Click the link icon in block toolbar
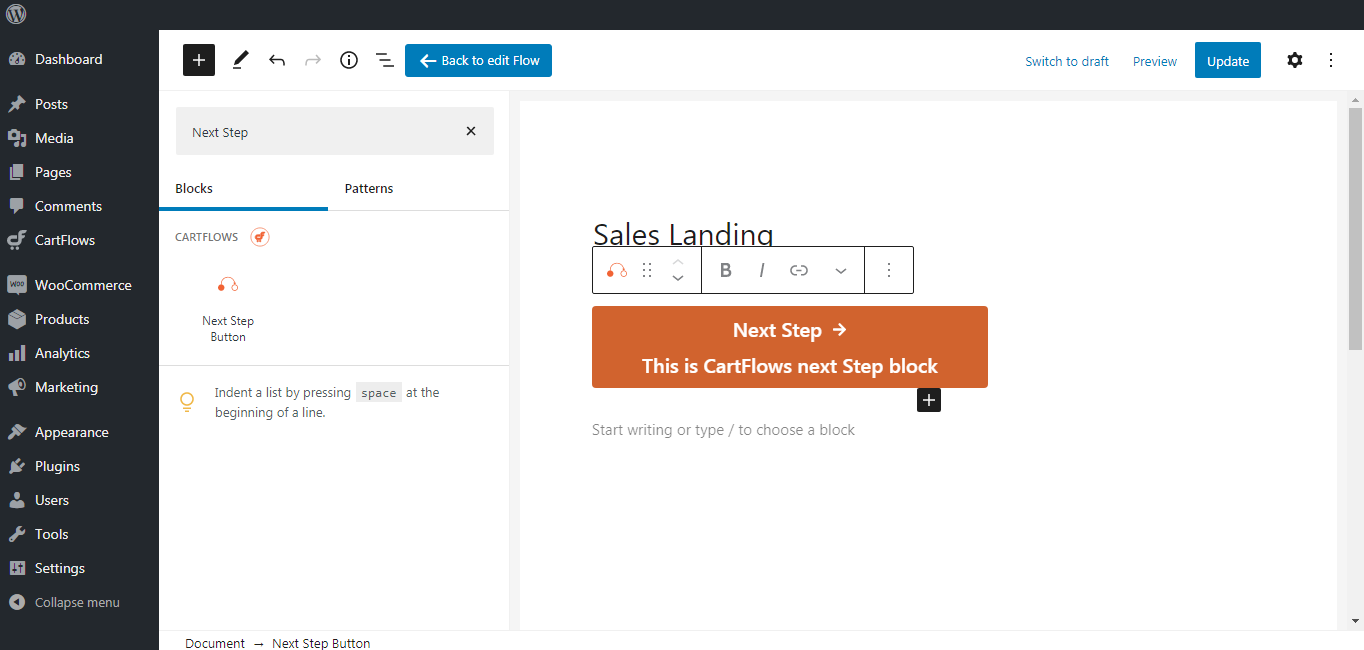This screenshot has width=1364, height=650. (799, 270)
